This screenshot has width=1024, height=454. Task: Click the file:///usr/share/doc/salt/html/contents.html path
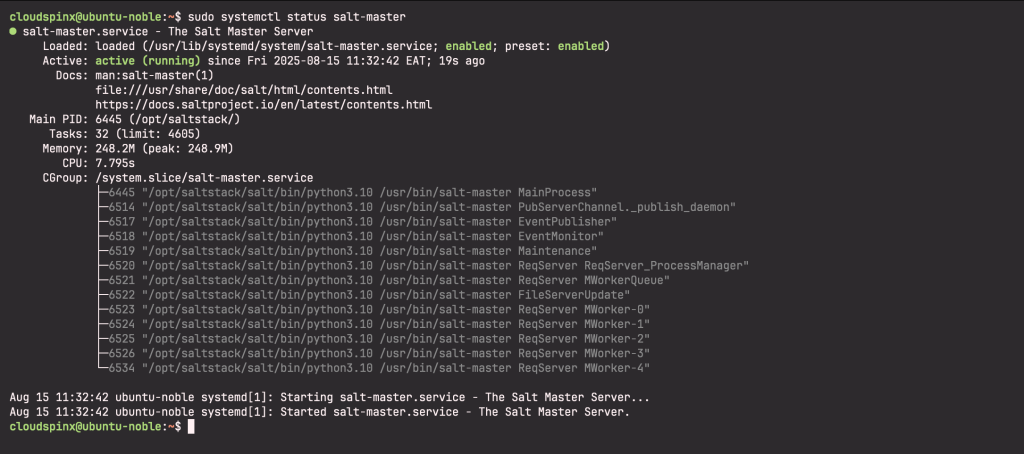(x=244, y=89)
